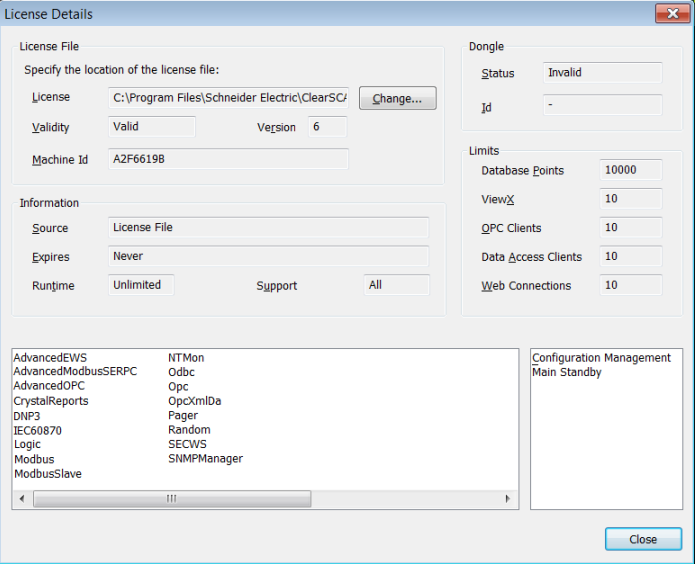Choose the ModbusSlave entry in the list
The image size is (695, 564).
tap(48, 474)
